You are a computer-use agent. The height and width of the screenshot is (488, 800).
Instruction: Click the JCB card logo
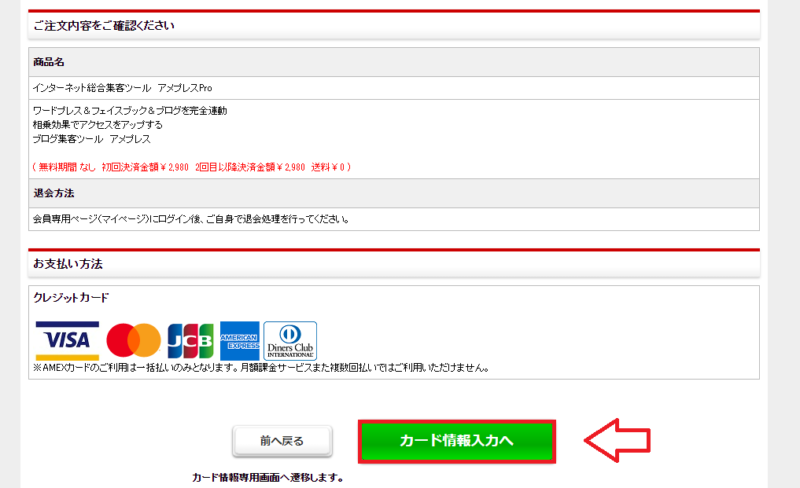pyautogui.click(x=191, y=341)
